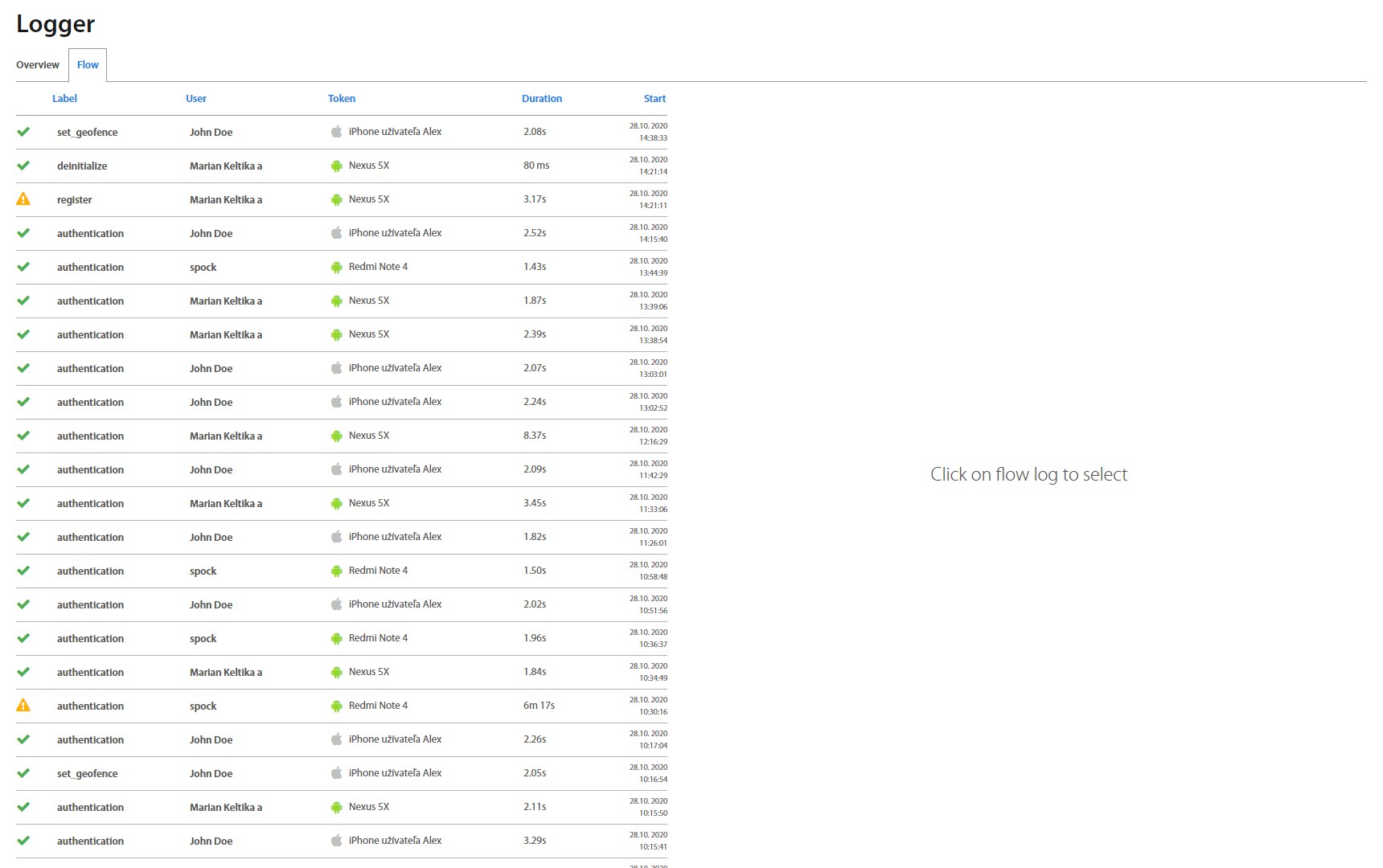Click the Apple icon beside the 14:38:33 entry
Screen dimensions: 1383x868
coord(336,132)
